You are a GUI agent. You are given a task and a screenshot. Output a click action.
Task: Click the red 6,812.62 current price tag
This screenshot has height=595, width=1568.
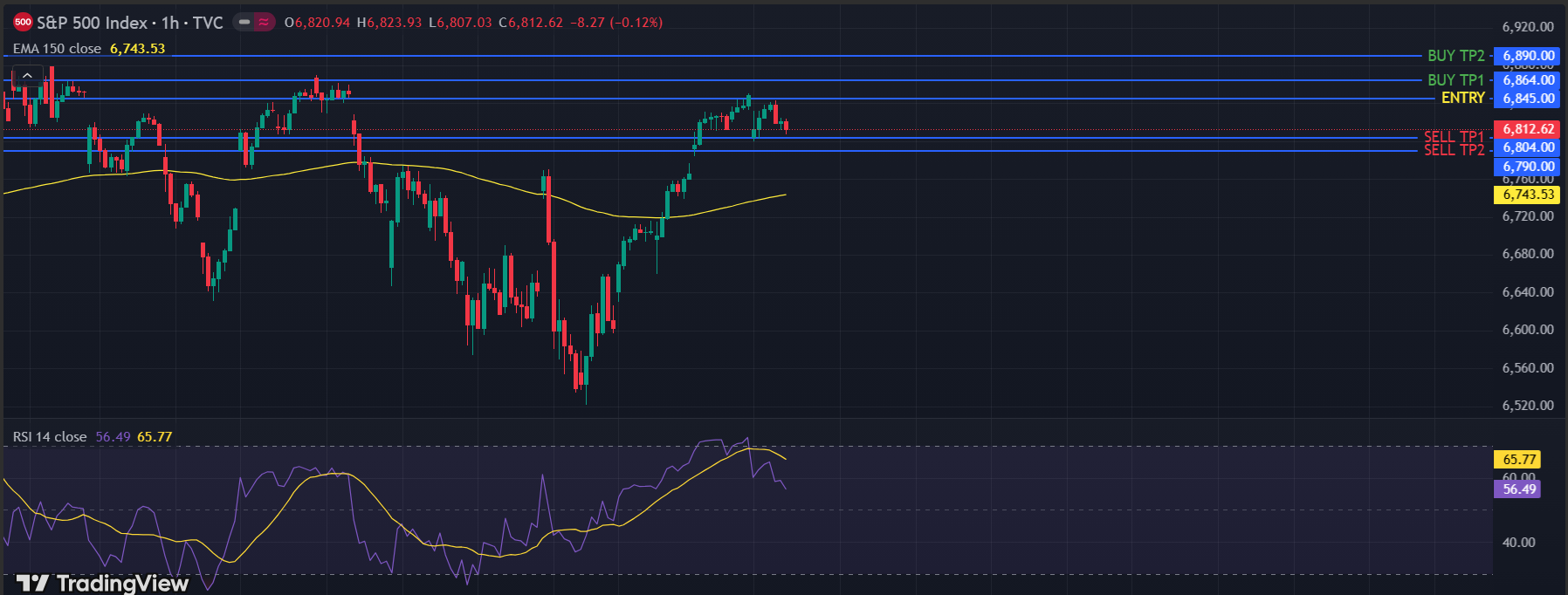click(1528, 129)
